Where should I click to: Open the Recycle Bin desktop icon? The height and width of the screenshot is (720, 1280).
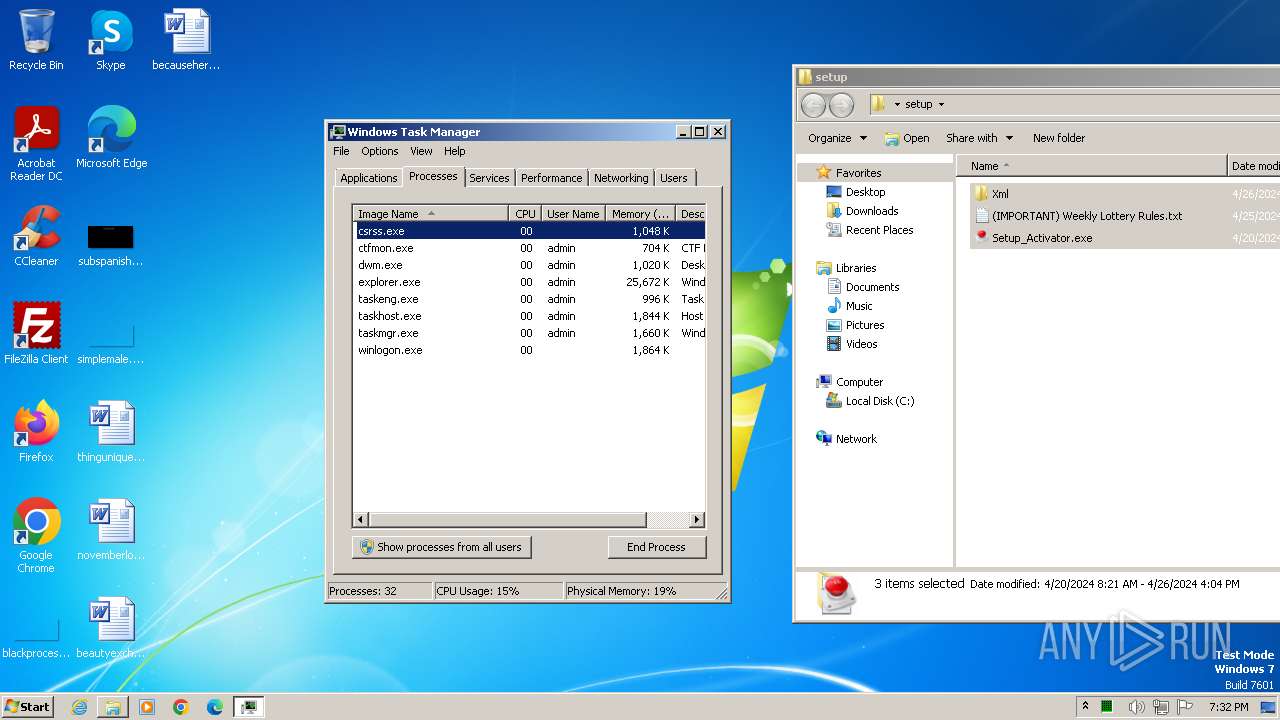[36, 40]
